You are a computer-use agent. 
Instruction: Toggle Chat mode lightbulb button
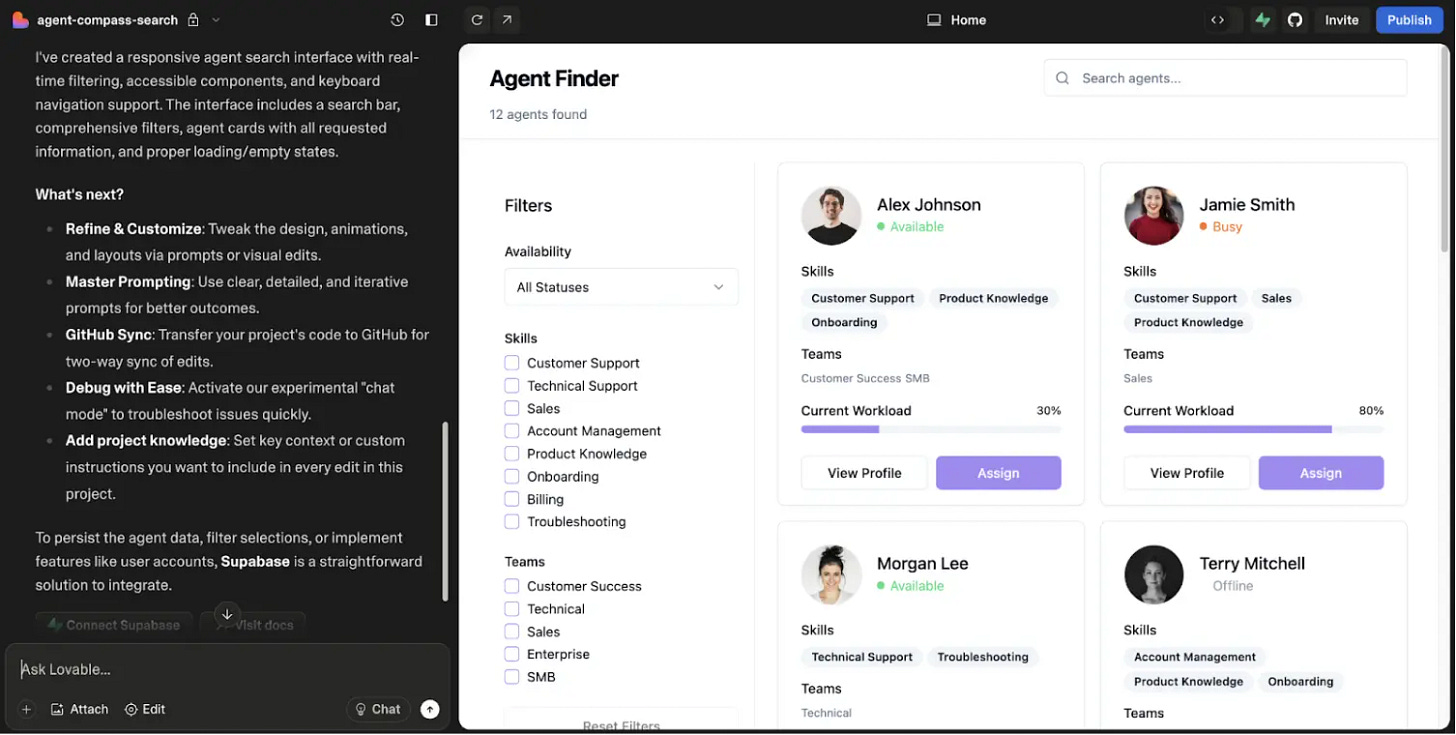(x=378, y=709)
